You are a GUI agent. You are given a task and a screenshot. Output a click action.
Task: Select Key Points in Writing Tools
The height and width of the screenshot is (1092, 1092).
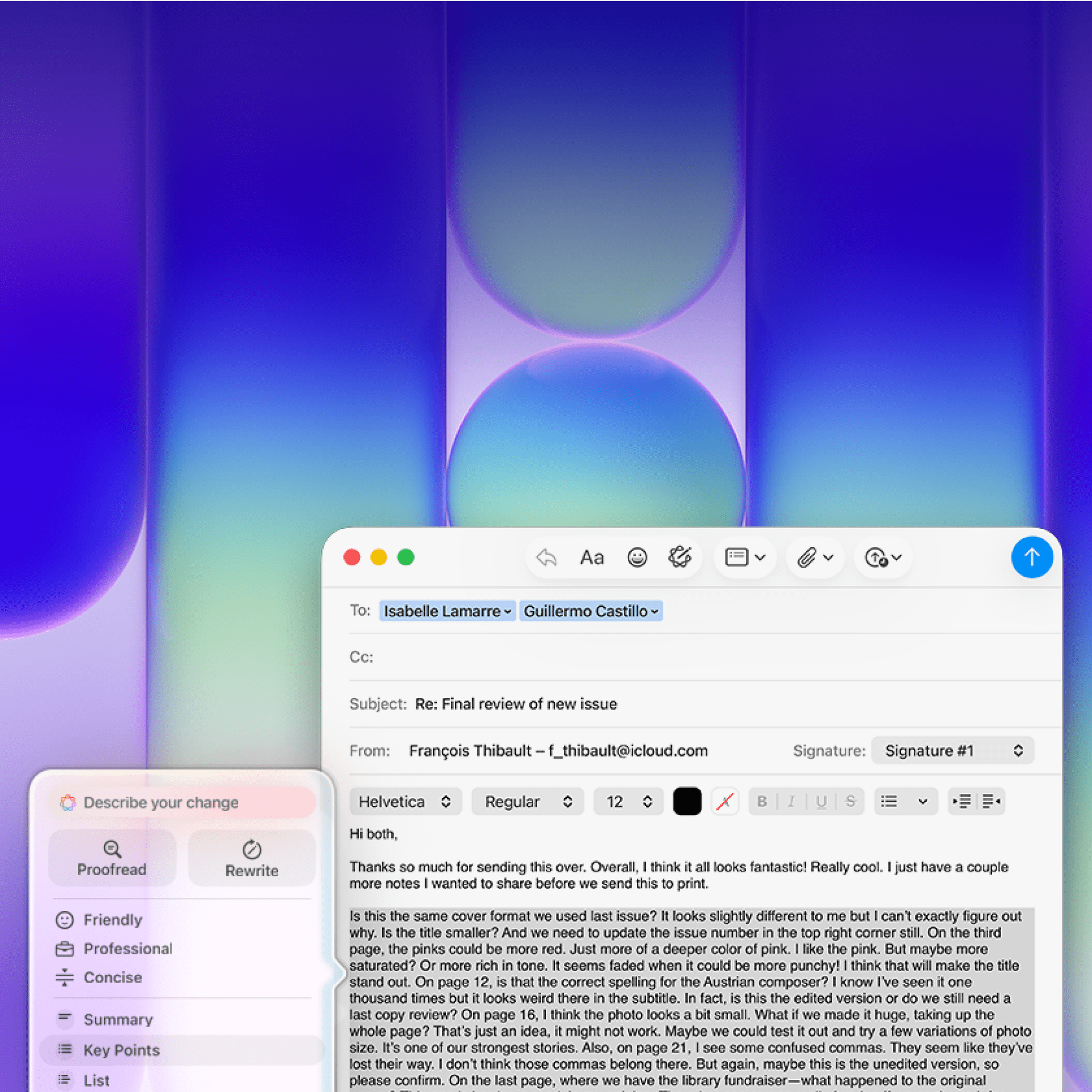[121, 1050]
